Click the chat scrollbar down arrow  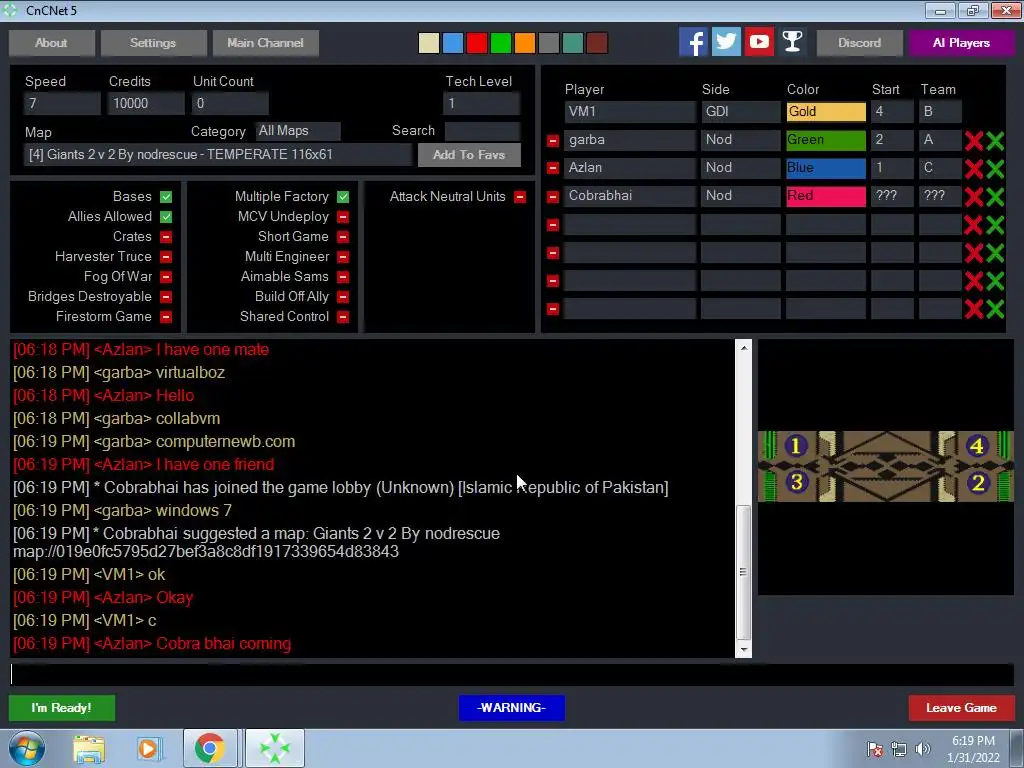click(x=744, y=650)
